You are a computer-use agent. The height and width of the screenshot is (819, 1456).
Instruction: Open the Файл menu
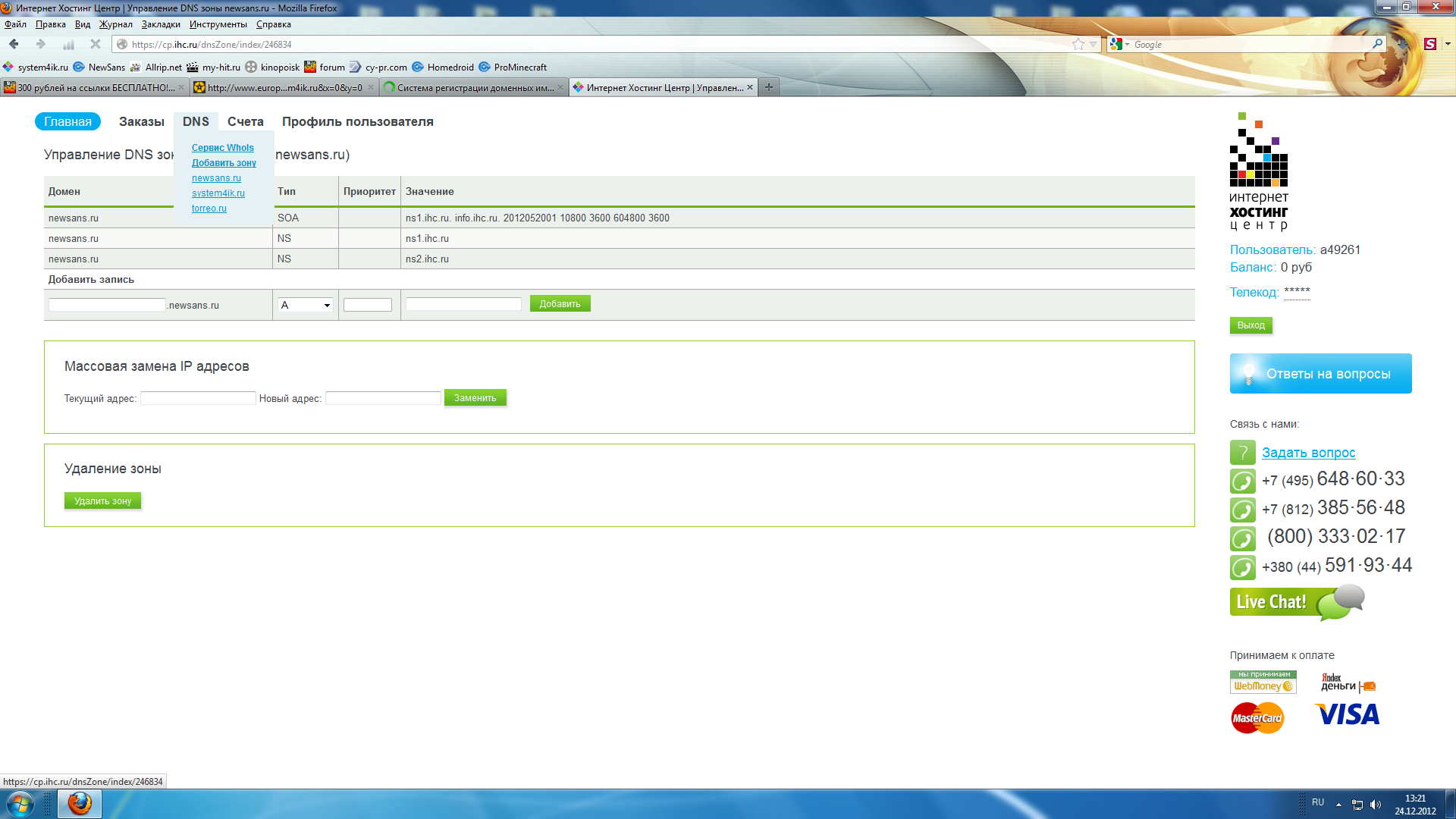(15, 24)
